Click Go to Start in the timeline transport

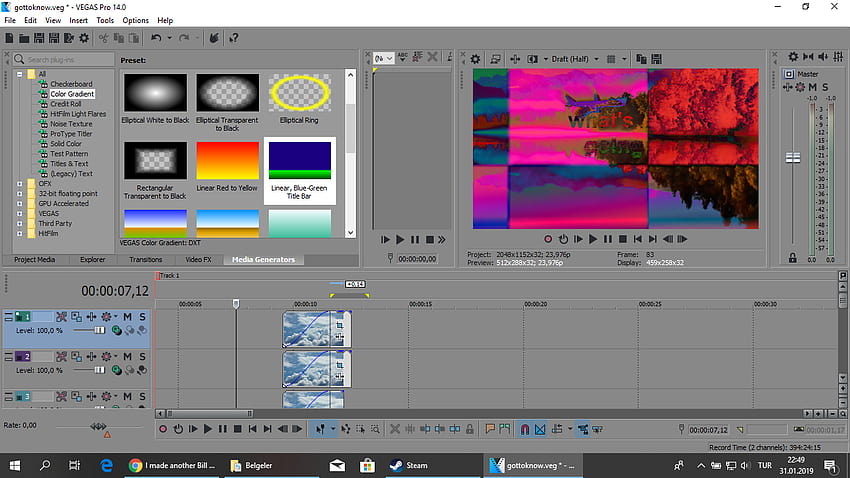click(x=253, y=429)
